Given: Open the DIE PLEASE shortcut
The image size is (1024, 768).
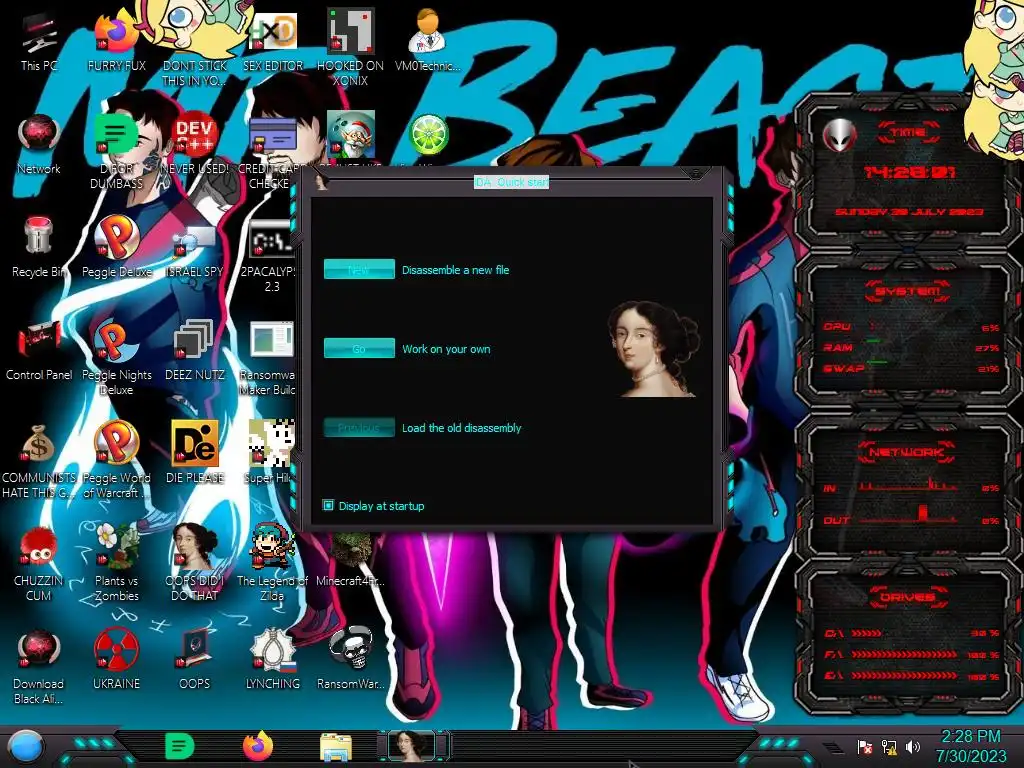Looking at the screenshot, I should pyautogui.click(x=194, y=452).
